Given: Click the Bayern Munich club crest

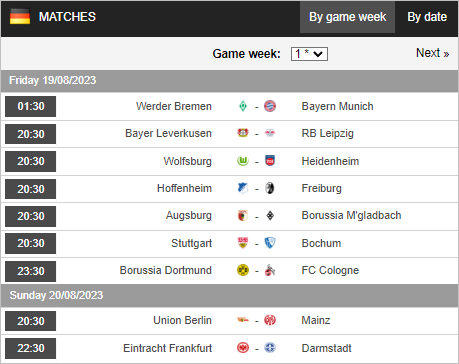Looking at the screenshot, I should 270,106.
